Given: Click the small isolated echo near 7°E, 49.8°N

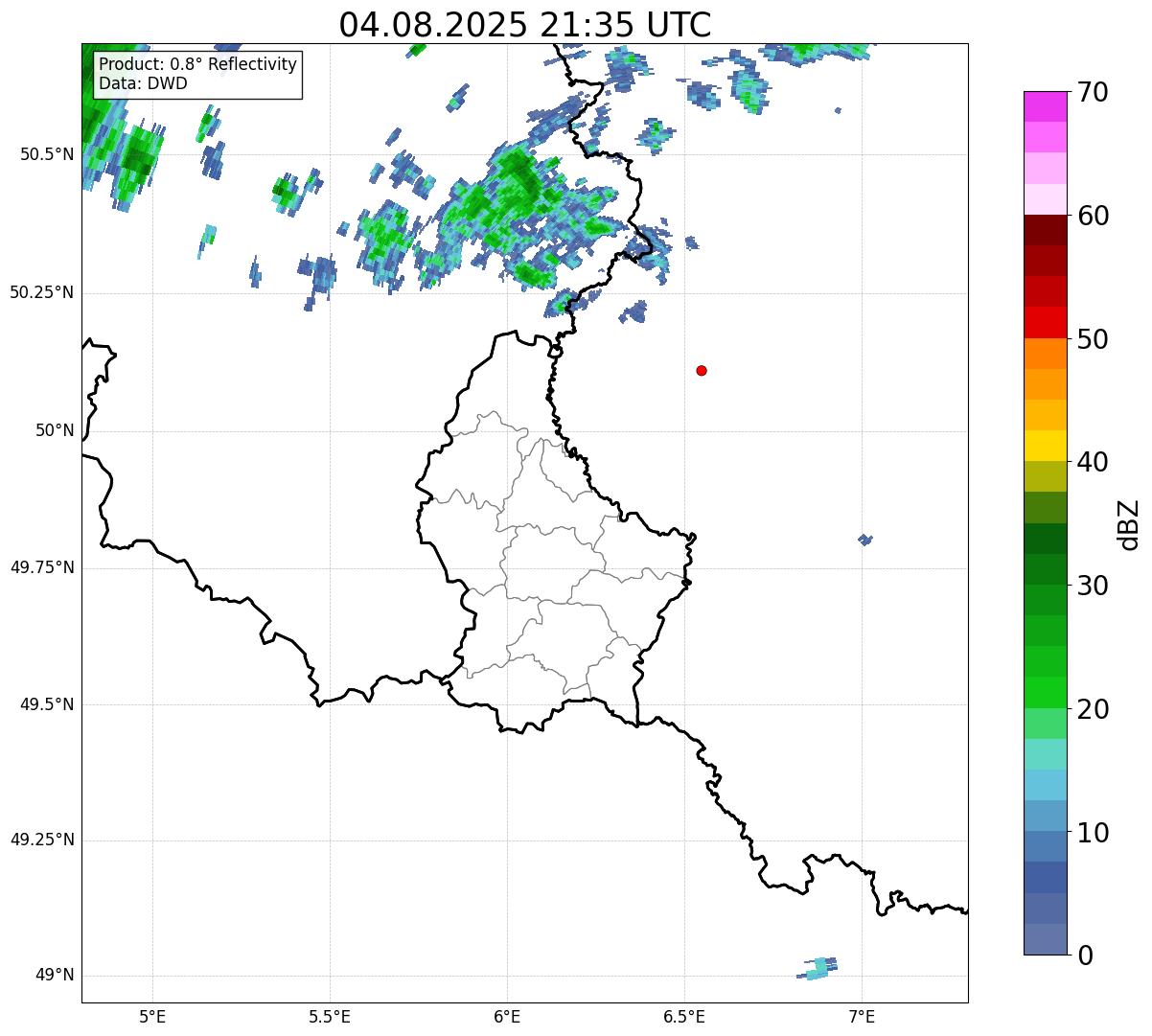Looking at the screenshot, I should coord(865,540).
